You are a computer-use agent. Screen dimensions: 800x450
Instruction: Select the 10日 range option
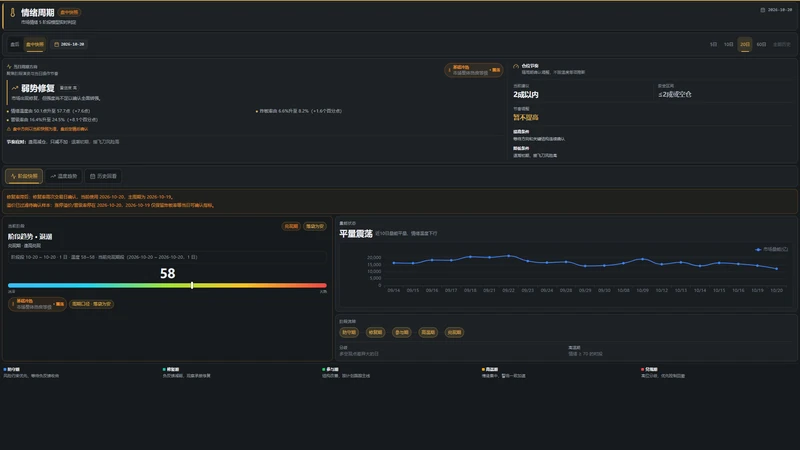[x=729, y=44]
